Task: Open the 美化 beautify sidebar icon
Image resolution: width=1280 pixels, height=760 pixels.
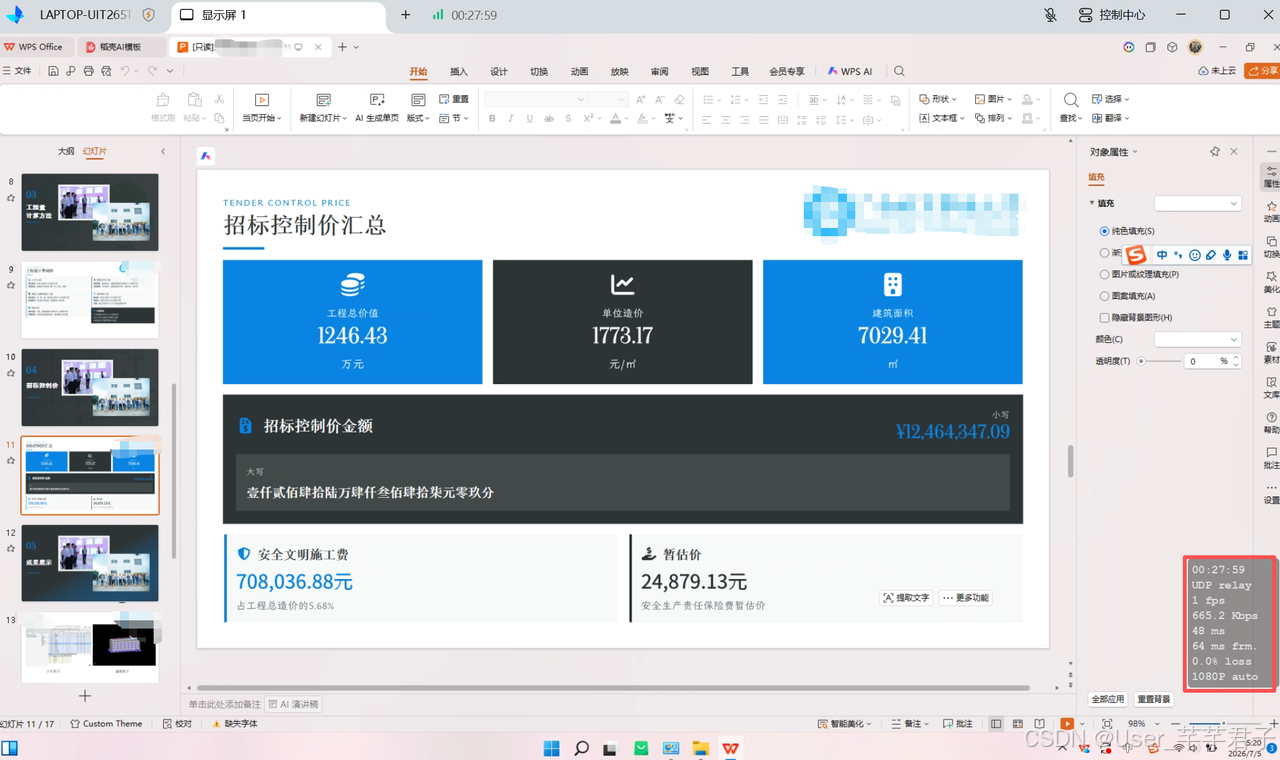Action: coord(1271,282)
